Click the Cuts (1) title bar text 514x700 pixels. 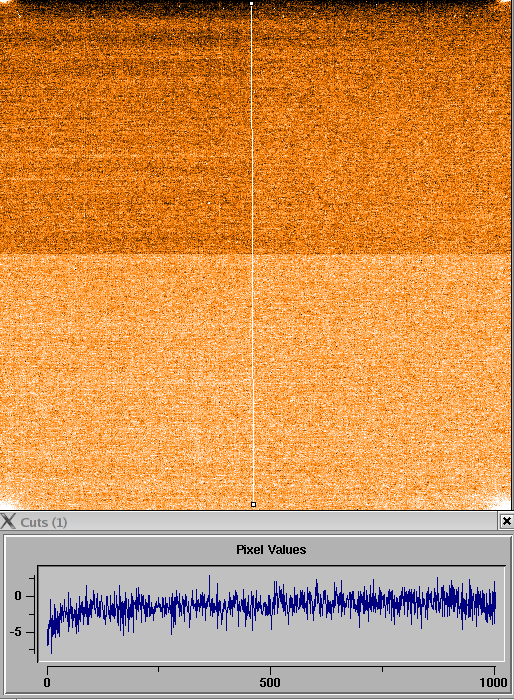[x=44, y=522]
